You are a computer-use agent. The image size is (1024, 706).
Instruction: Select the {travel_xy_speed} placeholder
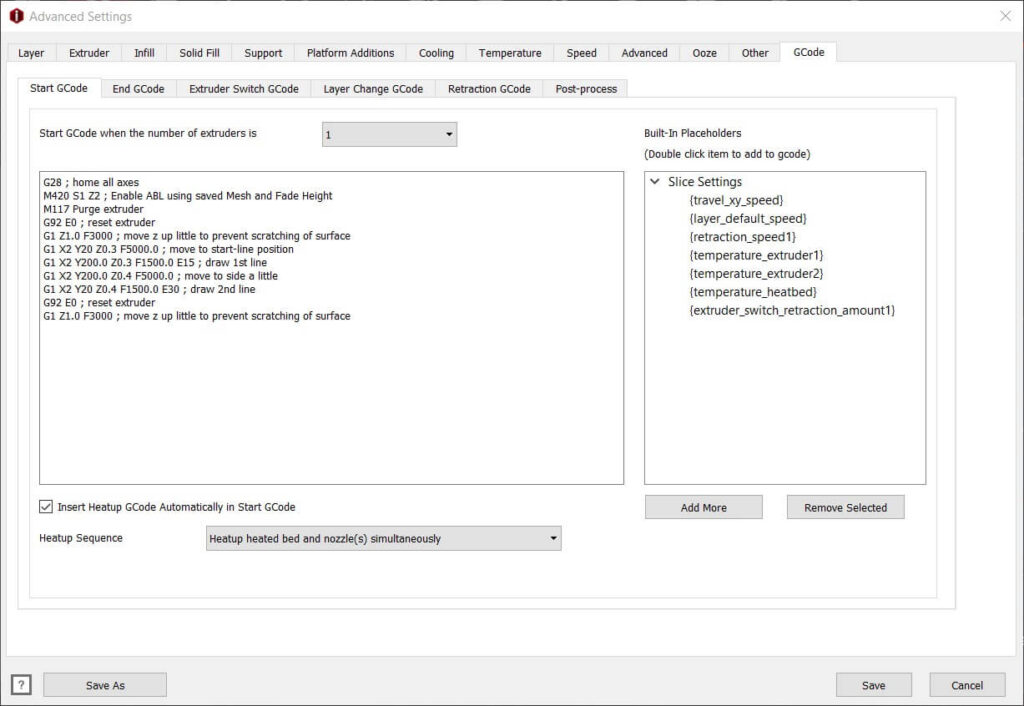coord(736,201)
